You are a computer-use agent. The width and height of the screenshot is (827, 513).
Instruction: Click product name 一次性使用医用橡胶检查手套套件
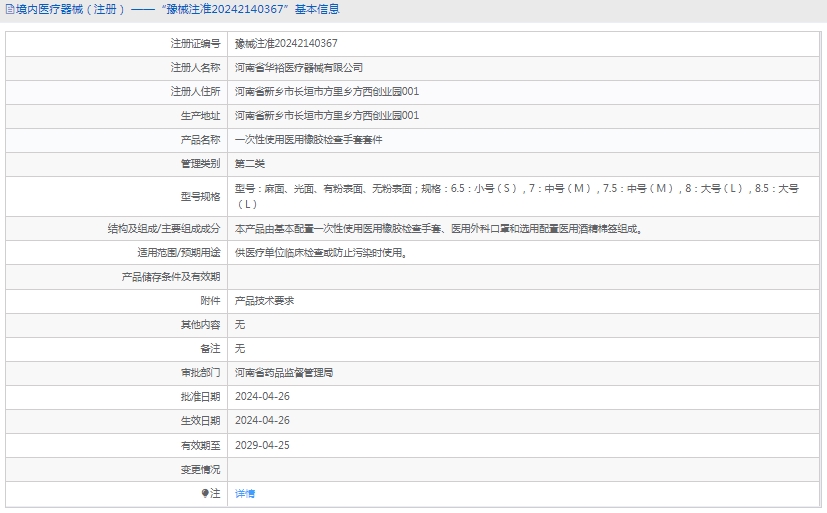click(308, 140)
